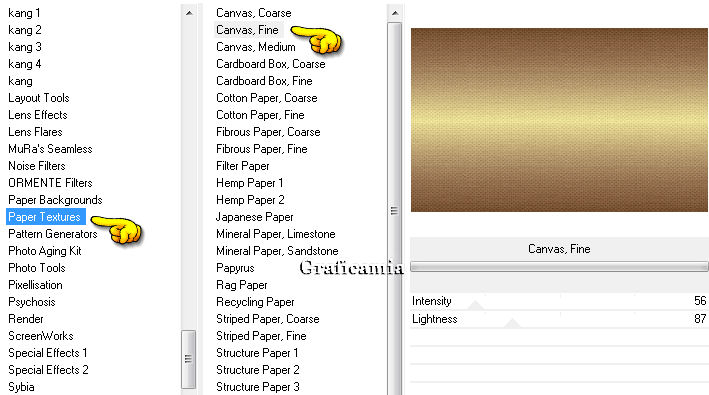Open the Photo Tools category
This screenshot has height=395, width=709.
click(x=37, y=268)
